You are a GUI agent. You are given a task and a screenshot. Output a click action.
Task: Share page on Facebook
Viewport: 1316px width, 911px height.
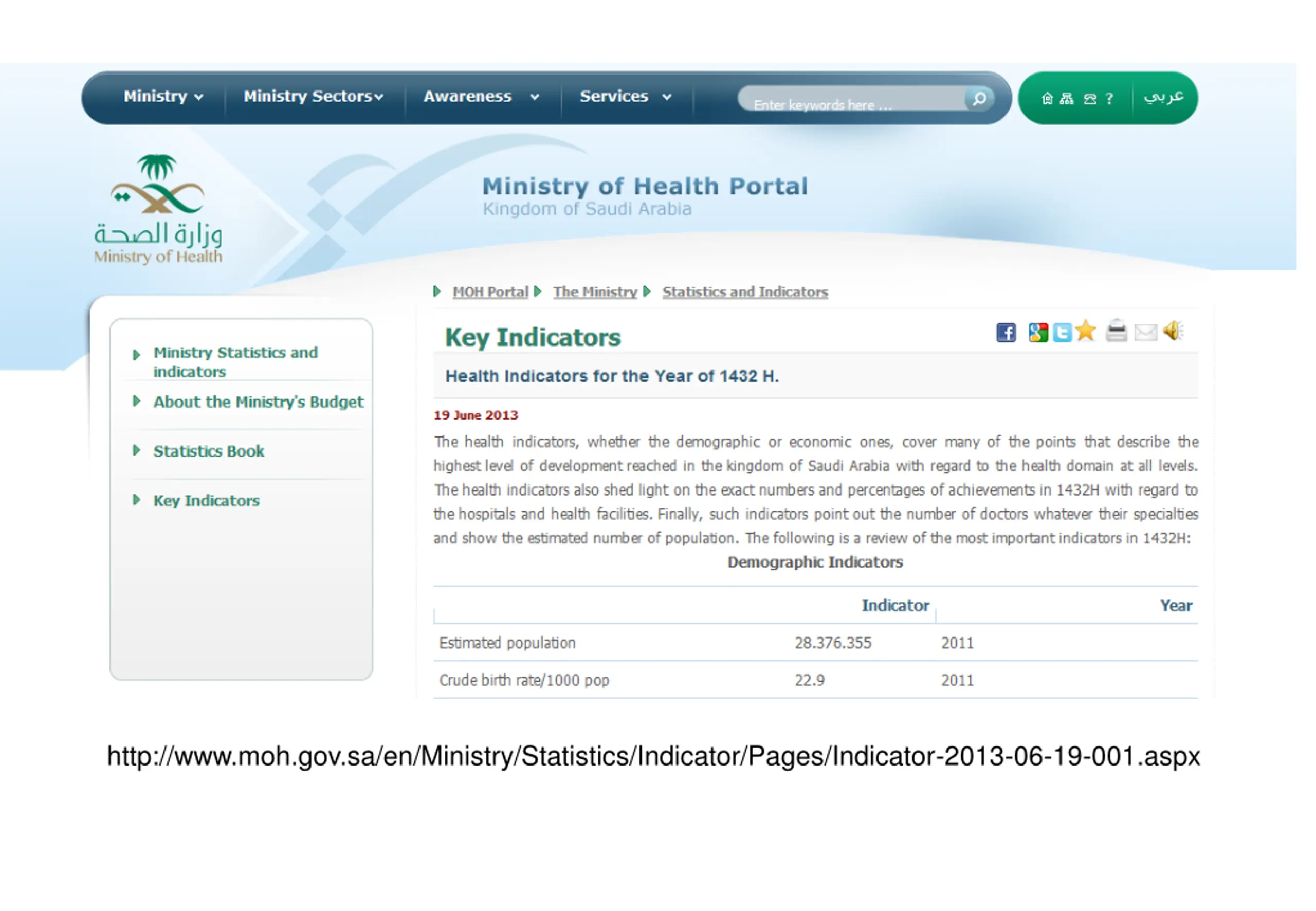point(1006,332)
